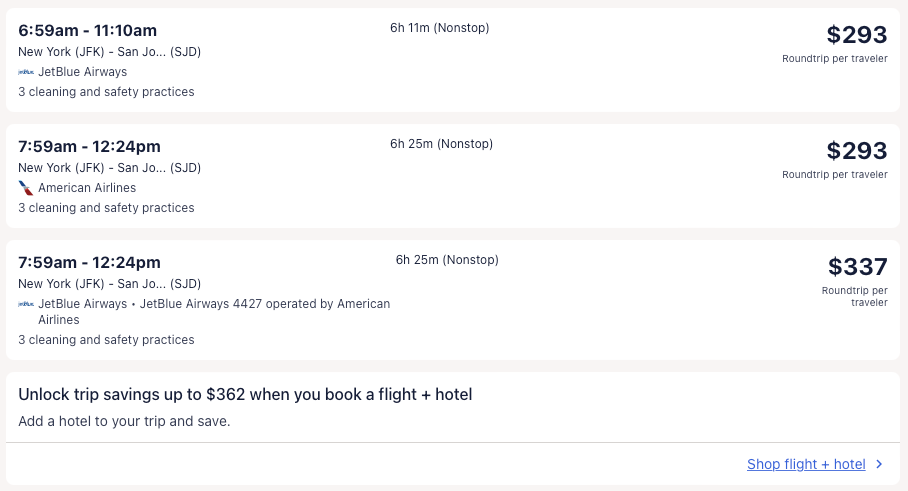Choose the $337 roundtrip fare
Image resolution: width=908 pixels, height=491 pixels.
pos(857,267)
